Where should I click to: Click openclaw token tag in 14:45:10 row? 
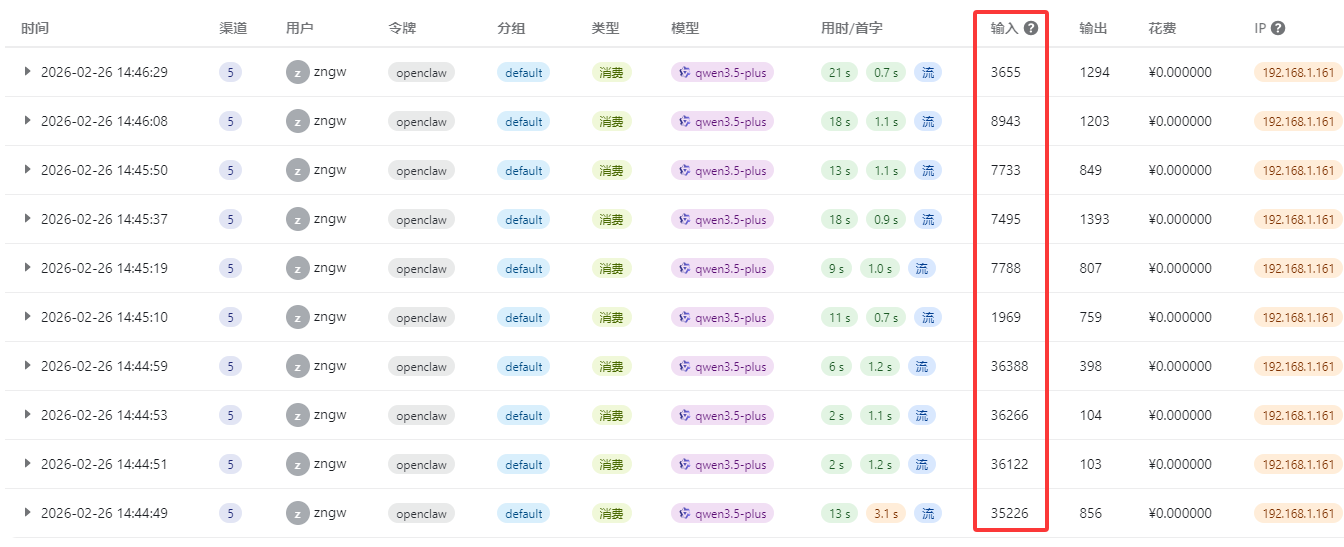[421, 317]
